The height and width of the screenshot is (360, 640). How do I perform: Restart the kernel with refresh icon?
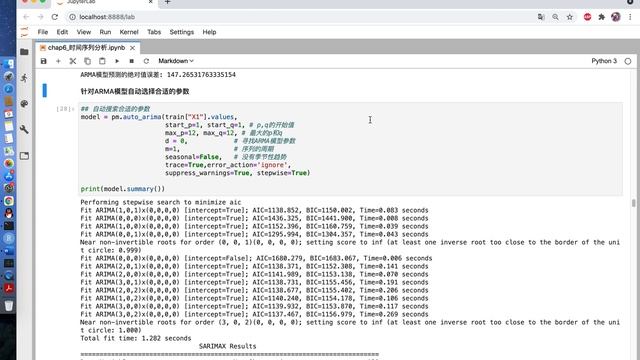(146, 61)
